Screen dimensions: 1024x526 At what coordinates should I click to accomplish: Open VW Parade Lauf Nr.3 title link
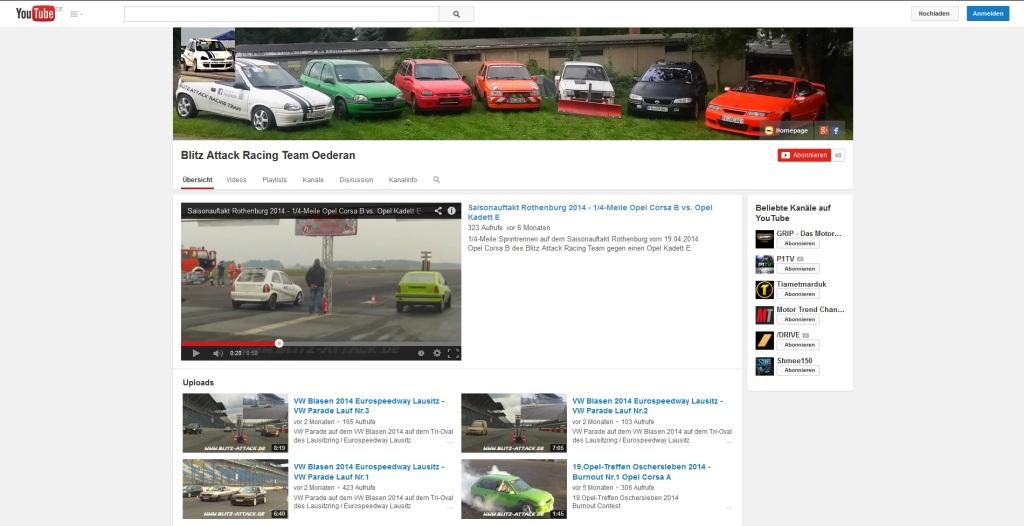tap(369, 406)
